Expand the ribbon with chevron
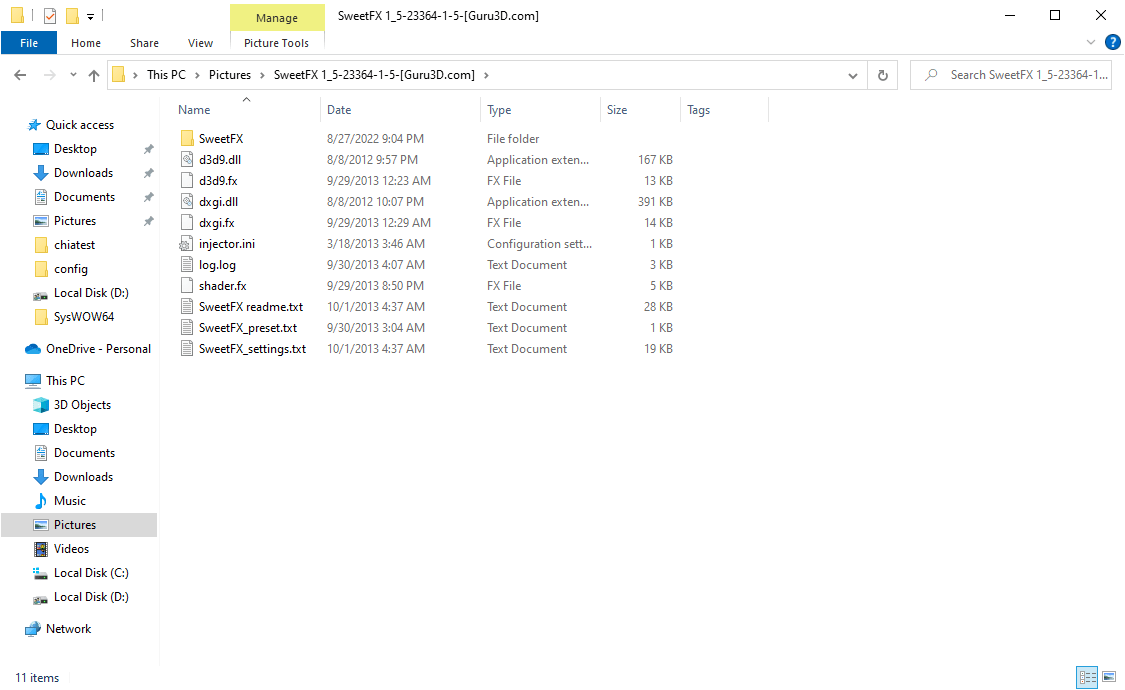Image resolution: width=1125 pixels, height=690 pixels. [x=1091, y=42]
